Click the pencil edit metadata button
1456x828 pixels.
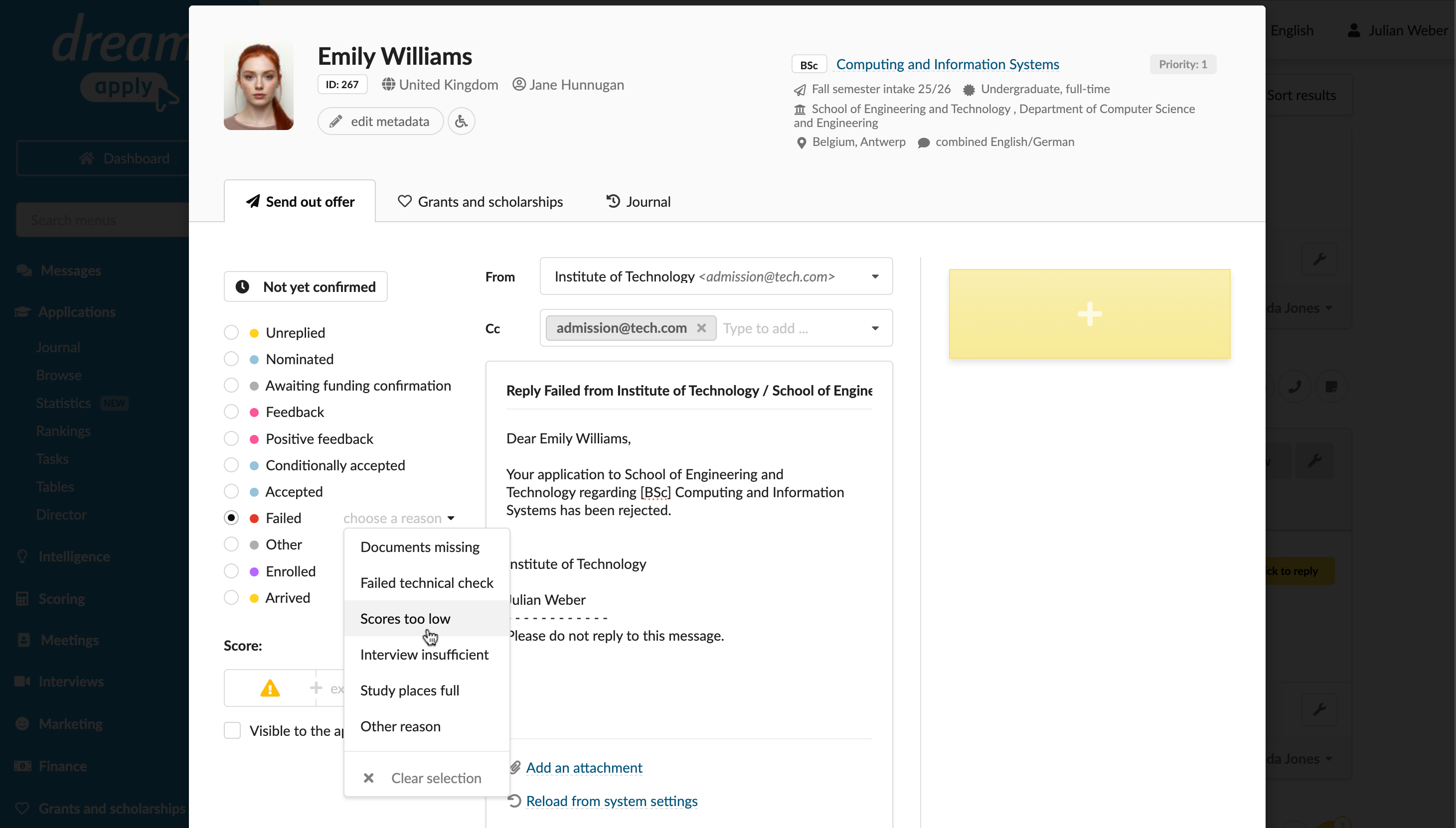pos(380,121)
